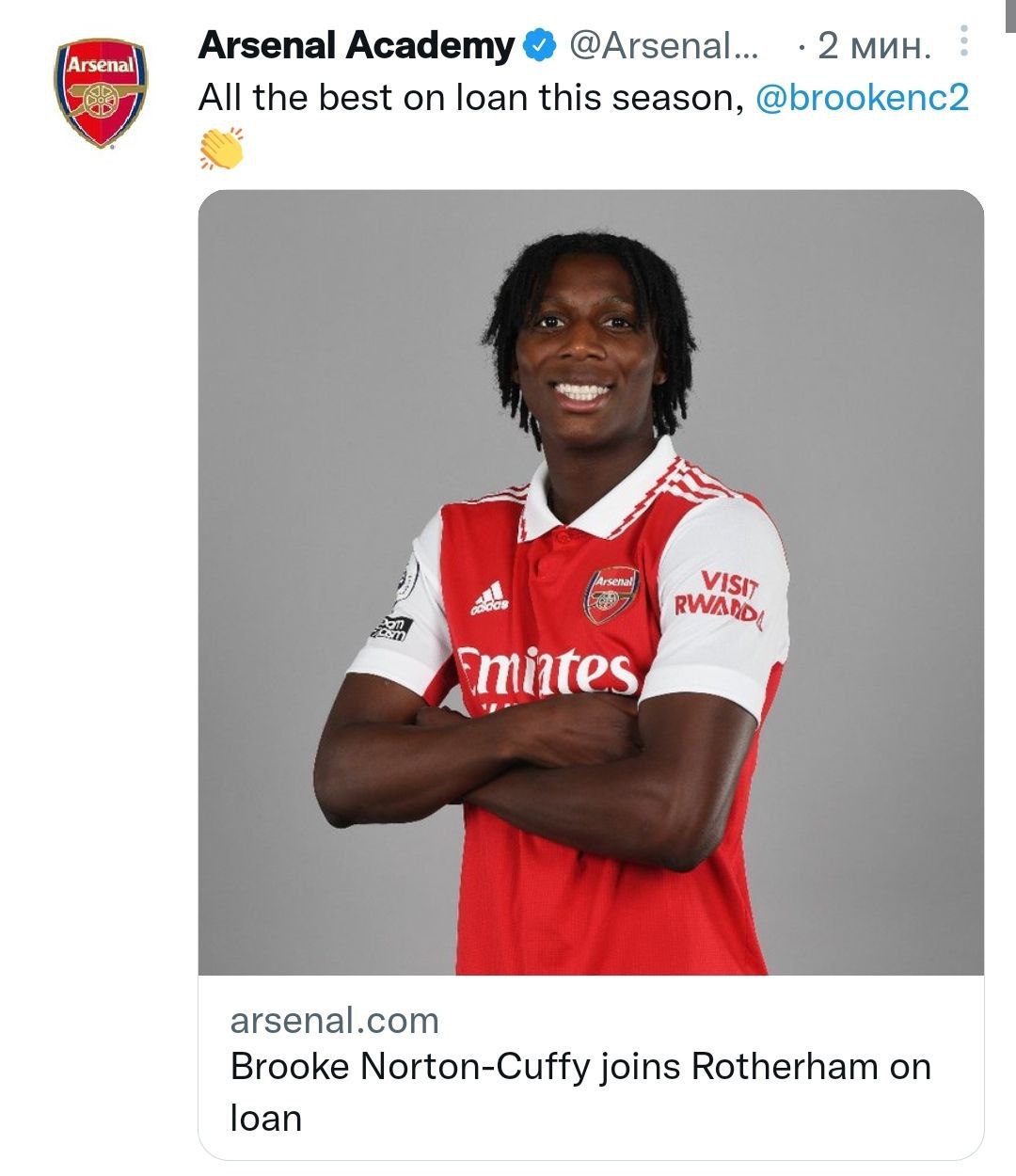Click the truncated @Arsenal... handle

(664, 45)
